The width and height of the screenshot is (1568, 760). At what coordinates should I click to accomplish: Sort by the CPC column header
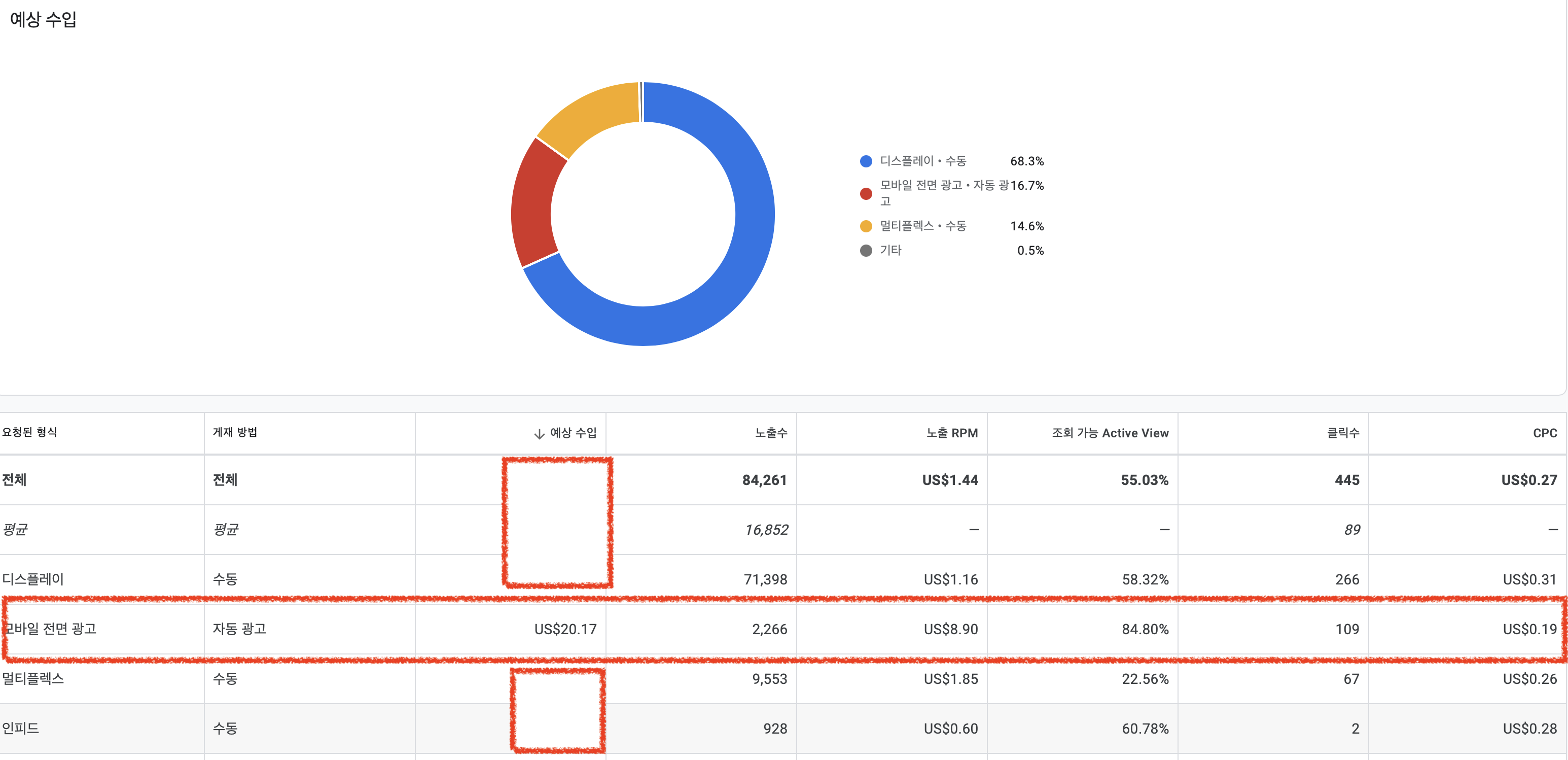pyautogui.click(x=1544, y=433)
